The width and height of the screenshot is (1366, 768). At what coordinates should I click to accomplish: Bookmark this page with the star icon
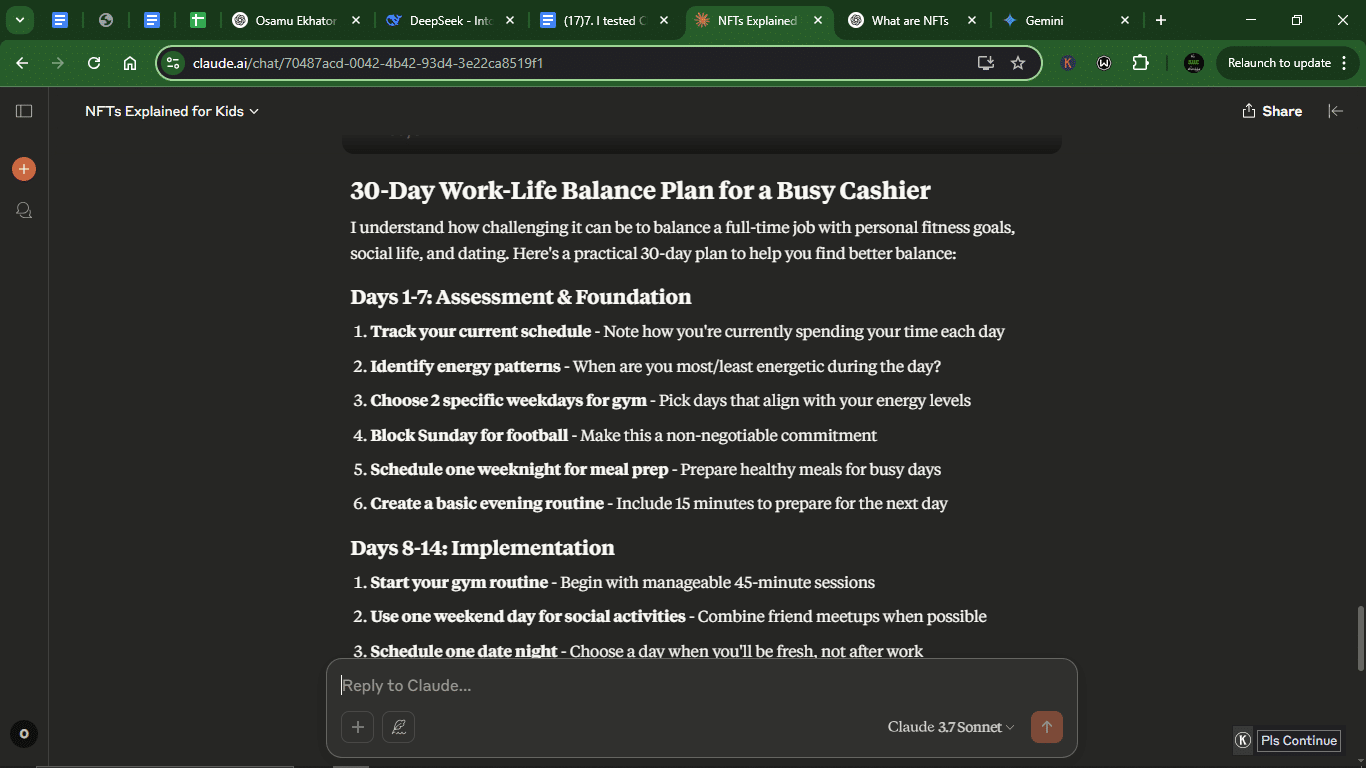pyautogui.click(x=1018, y=63)
